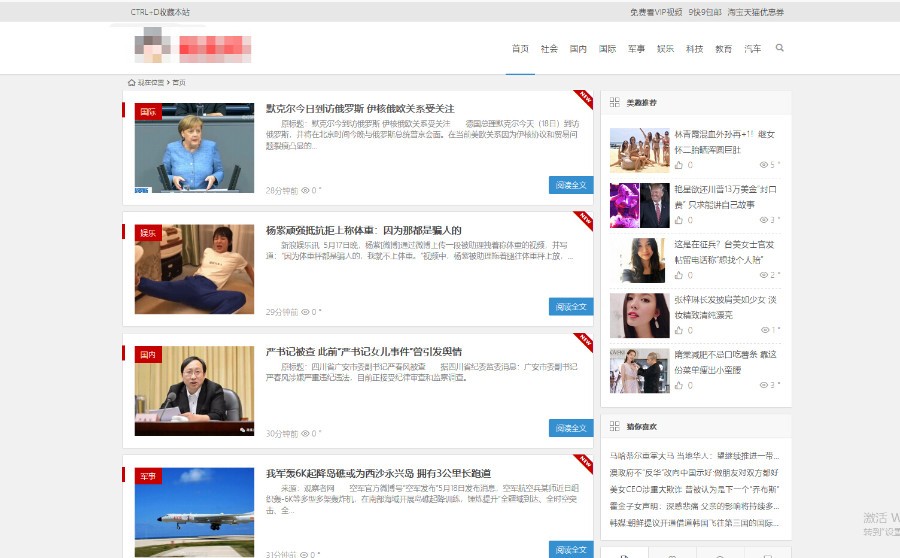The image size is (900, 558).
Task: Go to 首页 in the navigation bar
Action: [x=520, y=49]
